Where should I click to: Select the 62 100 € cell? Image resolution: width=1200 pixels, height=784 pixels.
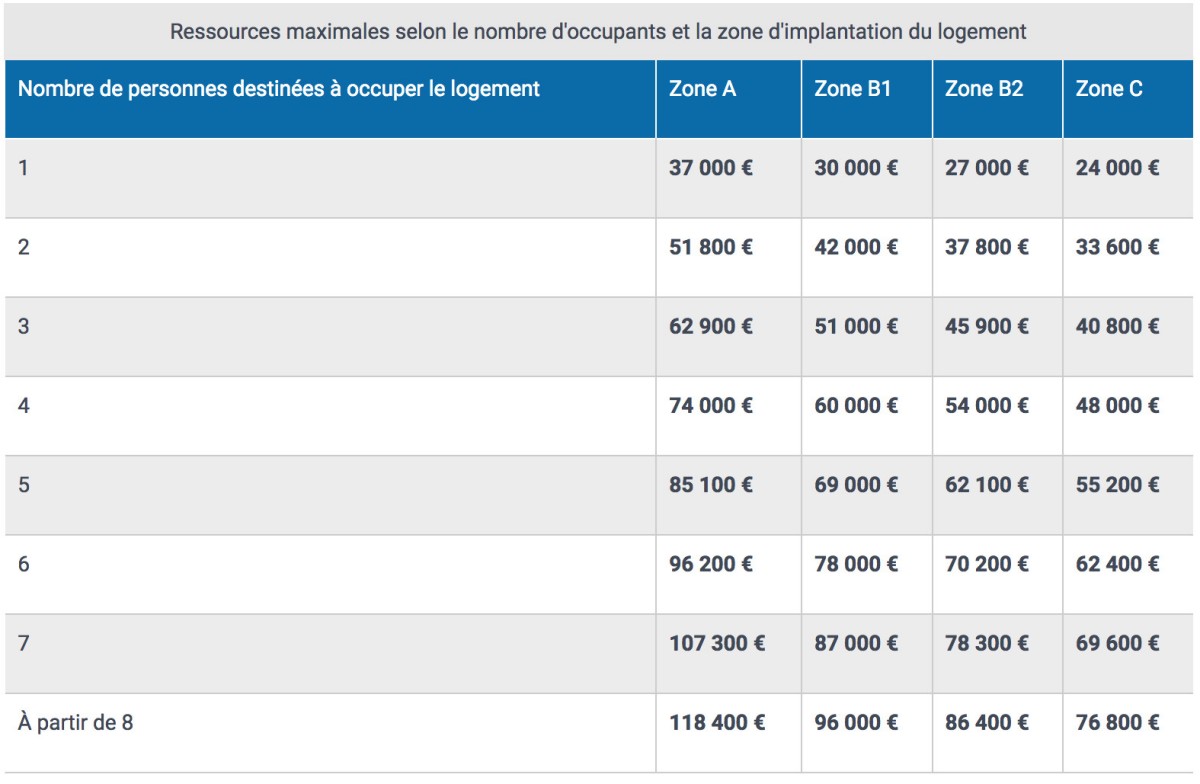(986, 485)
